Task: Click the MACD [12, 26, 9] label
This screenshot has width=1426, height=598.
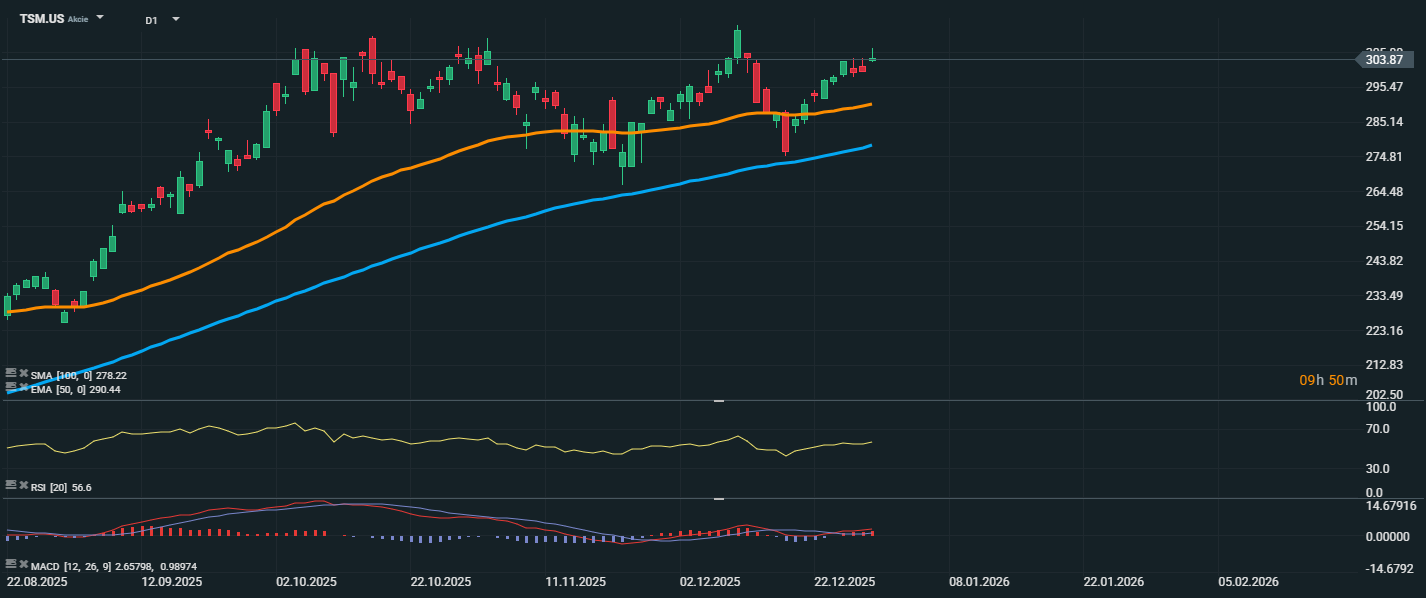Action: pos(114,566)
